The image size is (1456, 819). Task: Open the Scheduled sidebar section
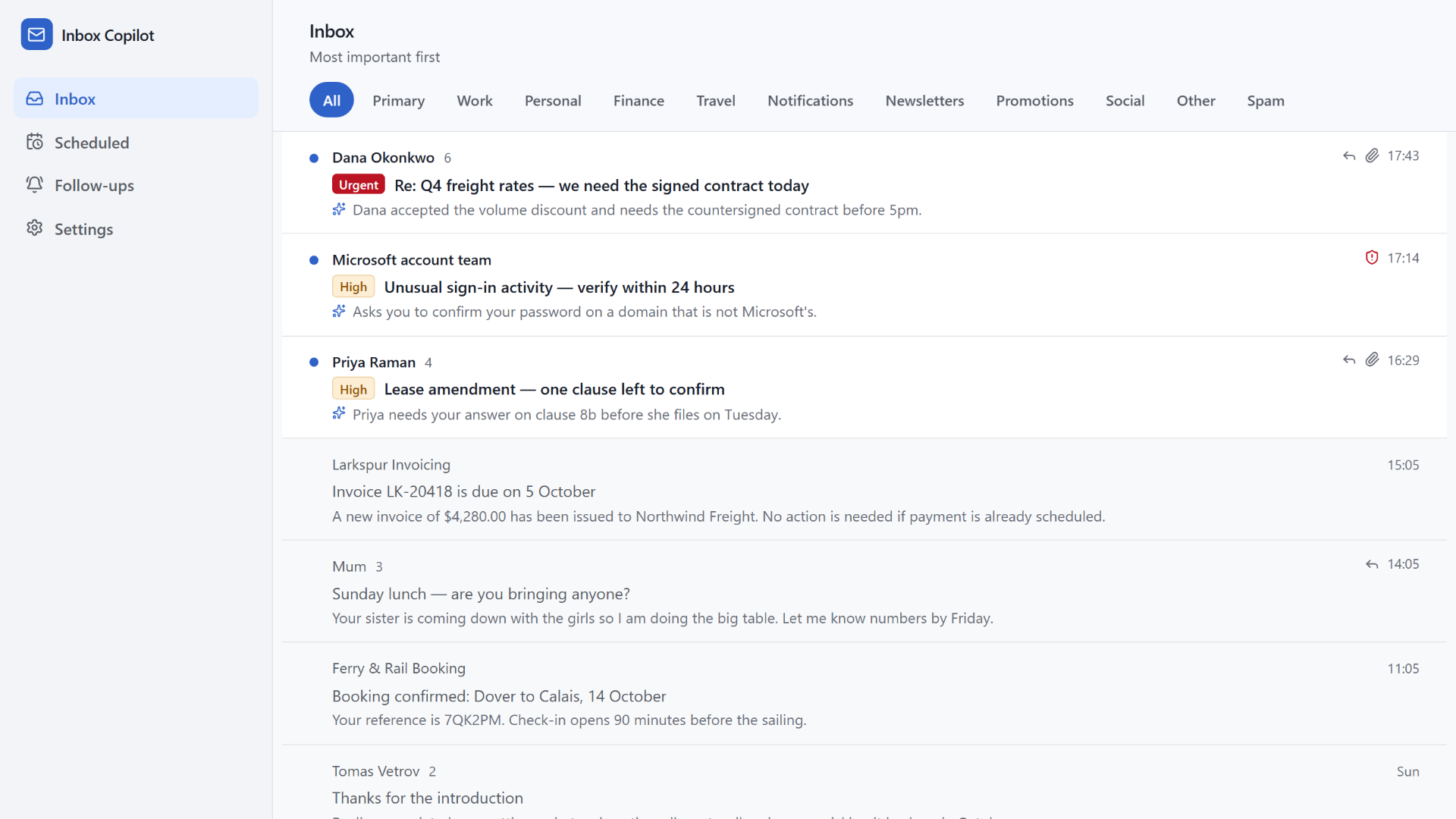click(136, 143)
